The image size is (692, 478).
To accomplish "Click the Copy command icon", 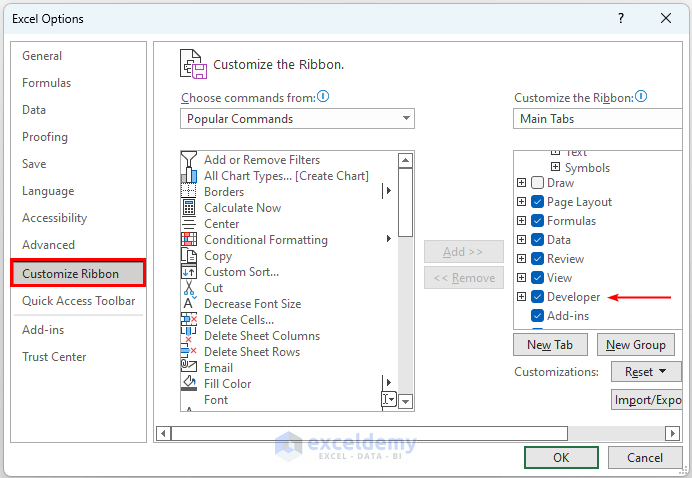I will 189,256.
